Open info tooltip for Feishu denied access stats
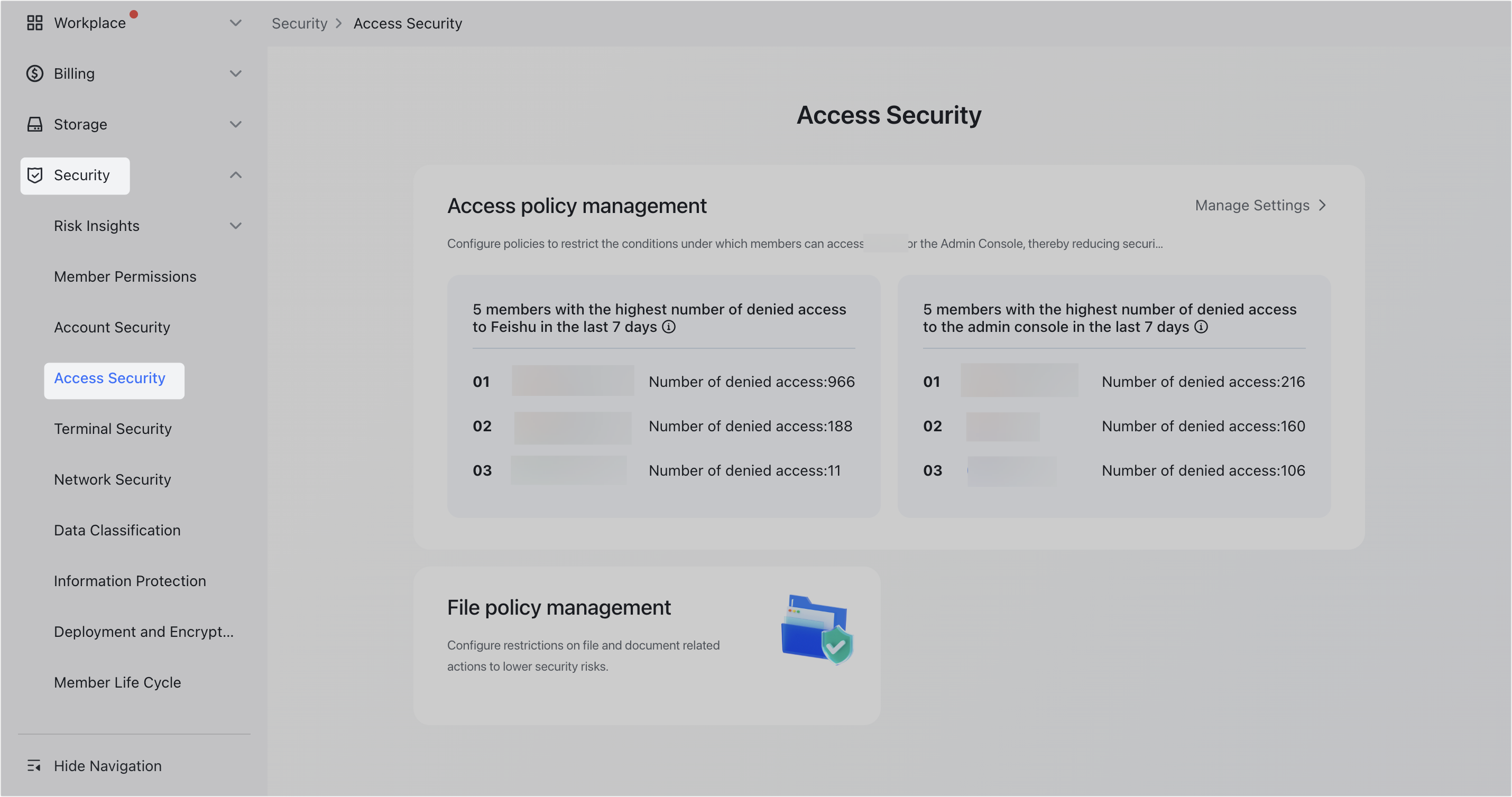The width and height of the screenshot is (1512, 797). [x=669, y=328]
